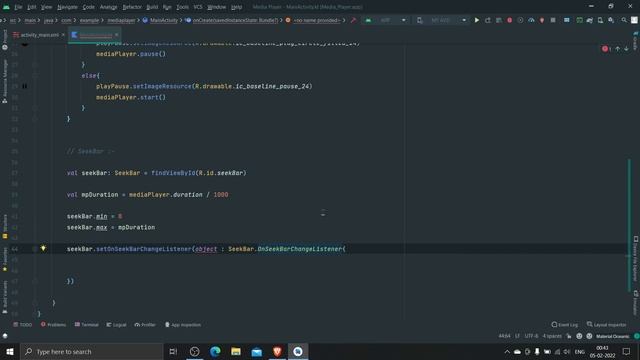Click the lightbulb quick-fix icon on line 44
This screenshot has width=640, height=360.
click(43, 248)
